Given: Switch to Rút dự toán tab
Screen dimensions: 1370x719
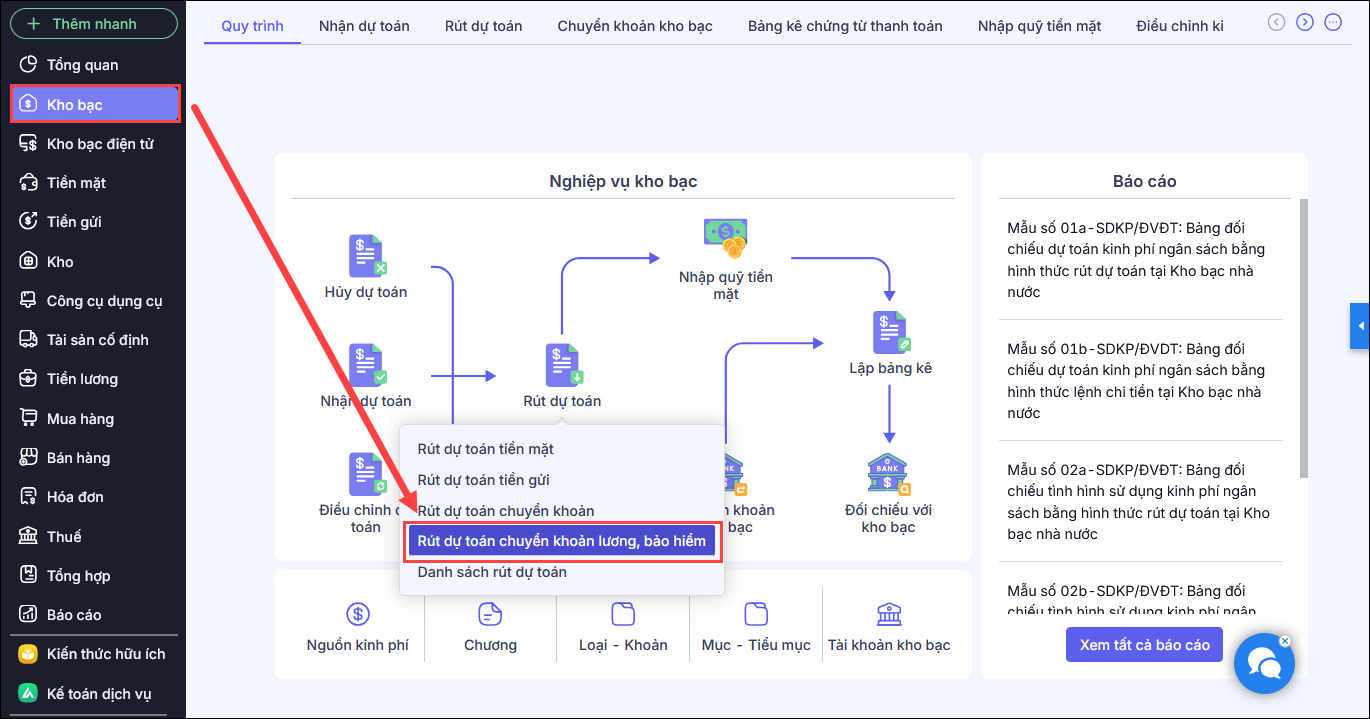Looking at the screenshot, I should point(484,26).
